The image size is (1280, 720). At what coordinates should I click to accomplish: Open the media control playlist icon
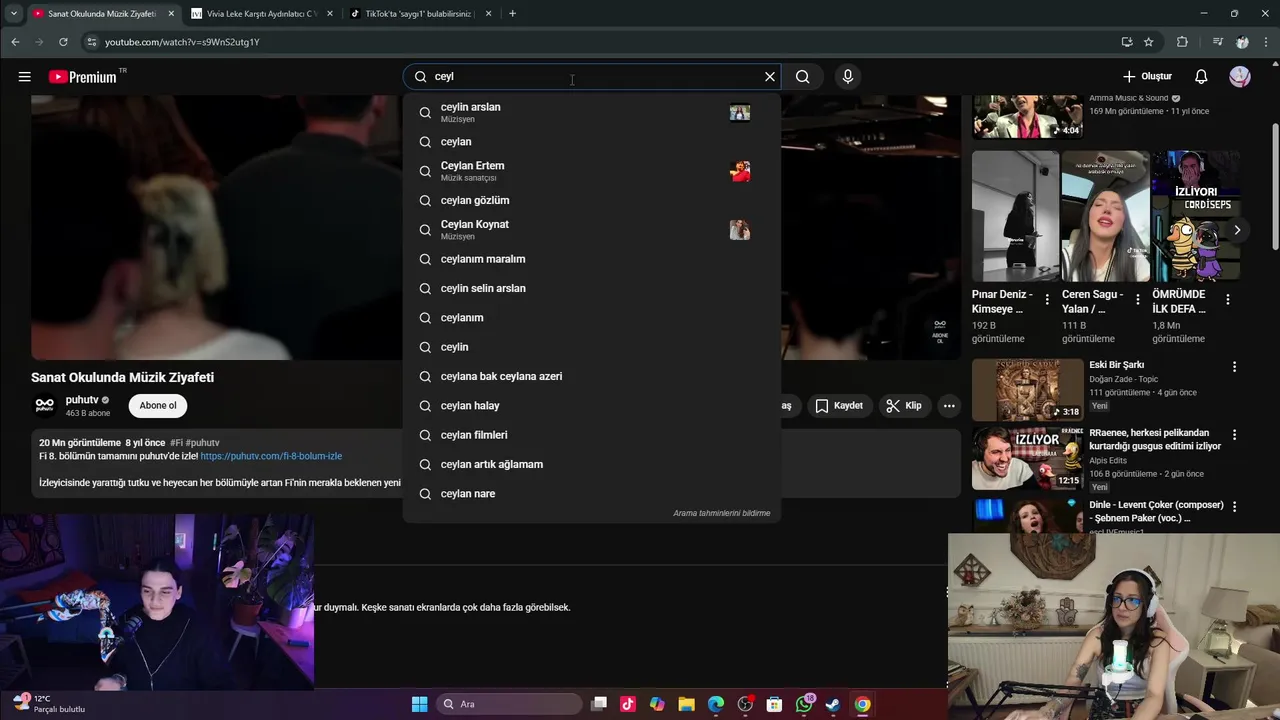click(x=1217, y=42)
